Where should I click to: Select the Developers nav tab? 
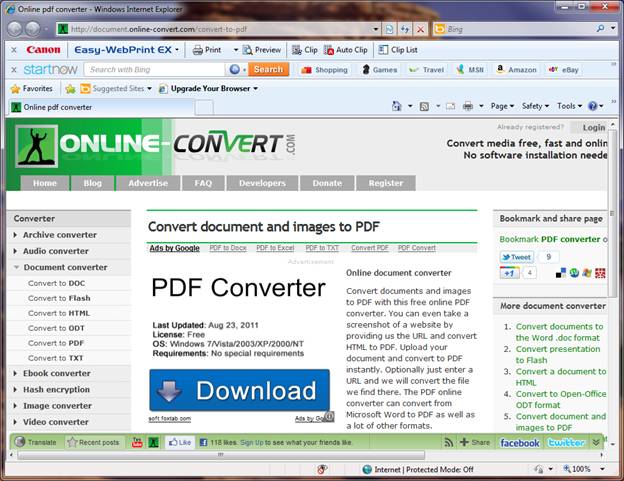click(x=262, y=183)
